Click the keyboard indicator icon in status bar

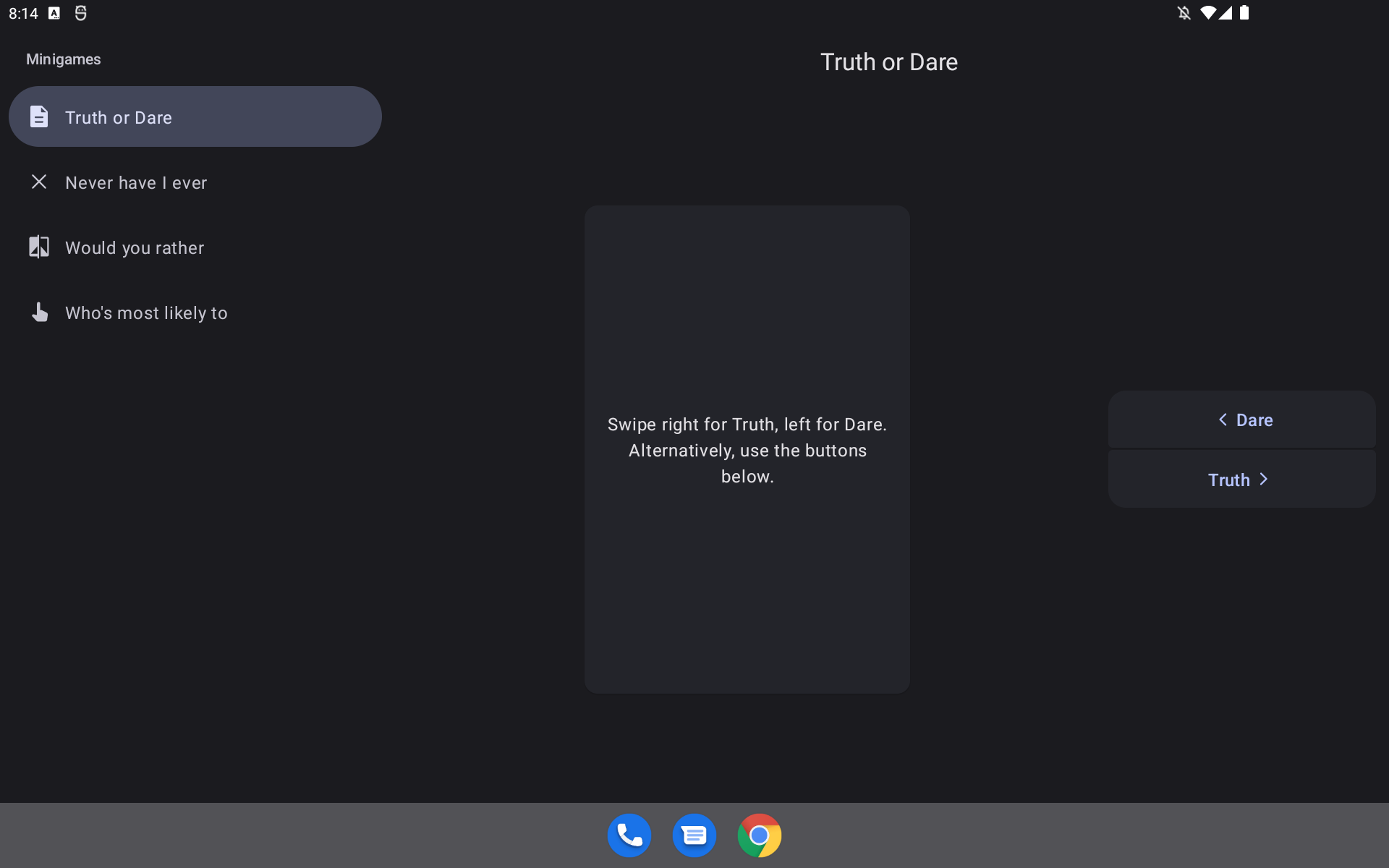pyautogui.click(x=54, y=13)
